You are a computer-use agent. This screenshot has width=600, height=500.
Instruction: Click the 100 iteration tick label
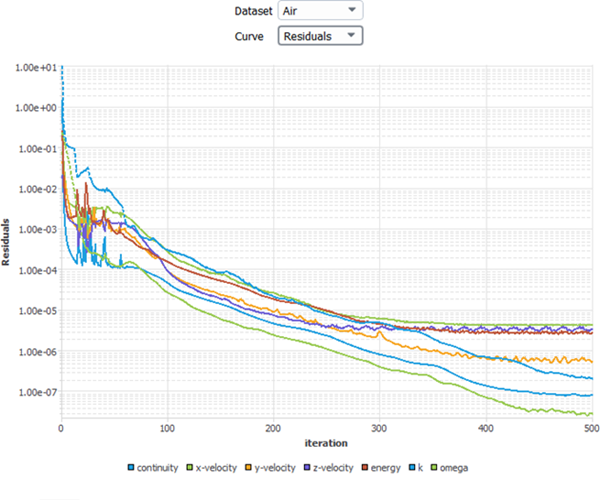pos(167,428)
